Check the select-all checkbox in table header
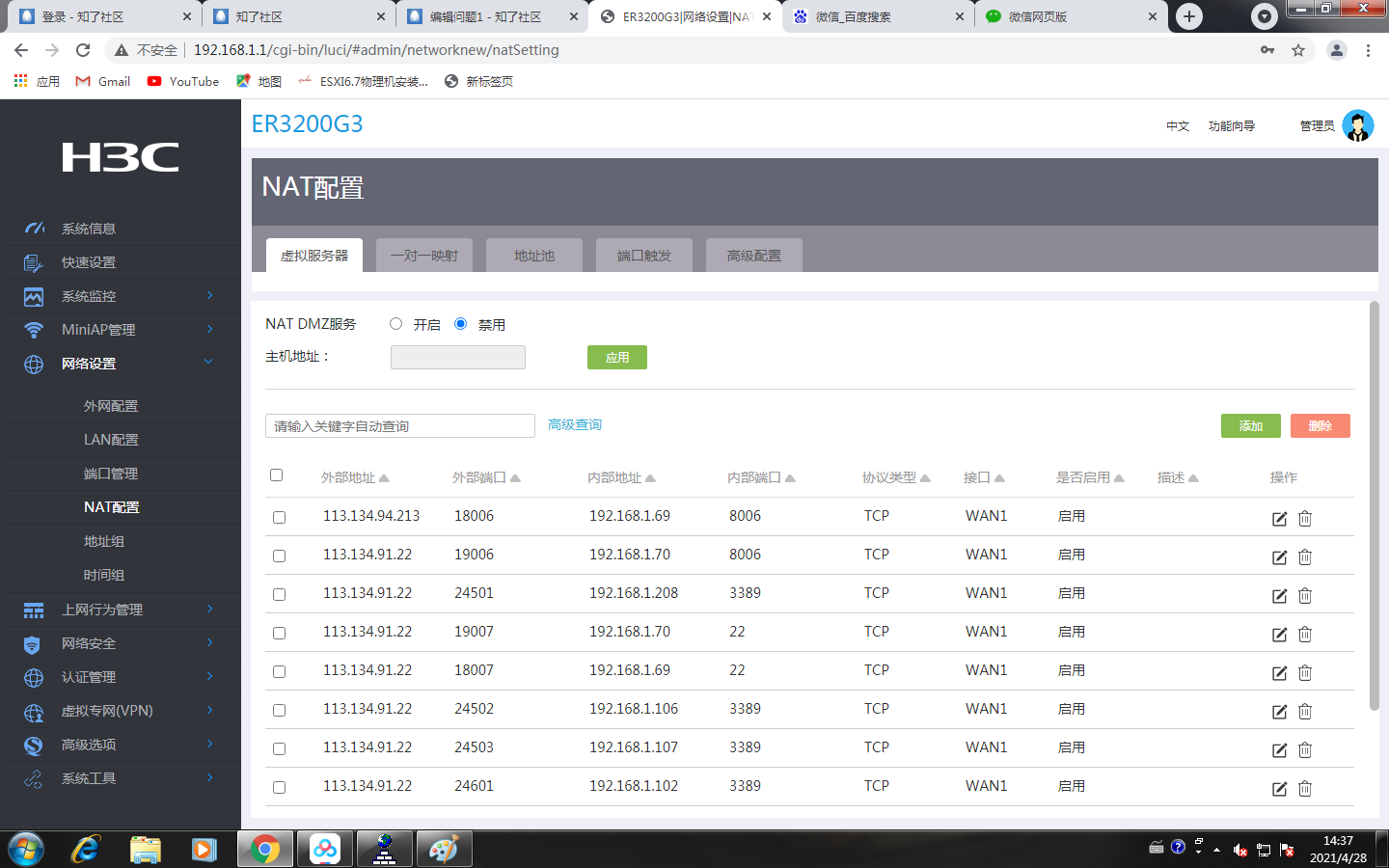Viewport: 1389px width, 868px height. click(x=277, y=475)
